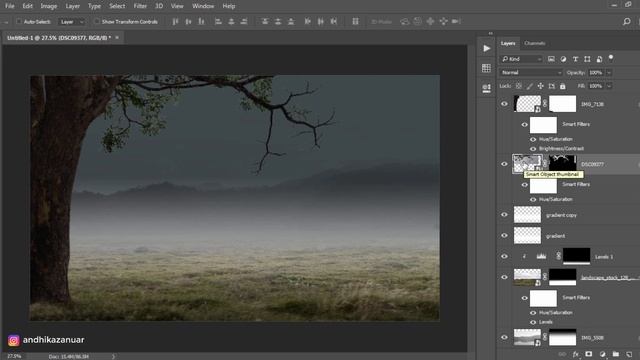Open the Filter menu

pos(140,6)
